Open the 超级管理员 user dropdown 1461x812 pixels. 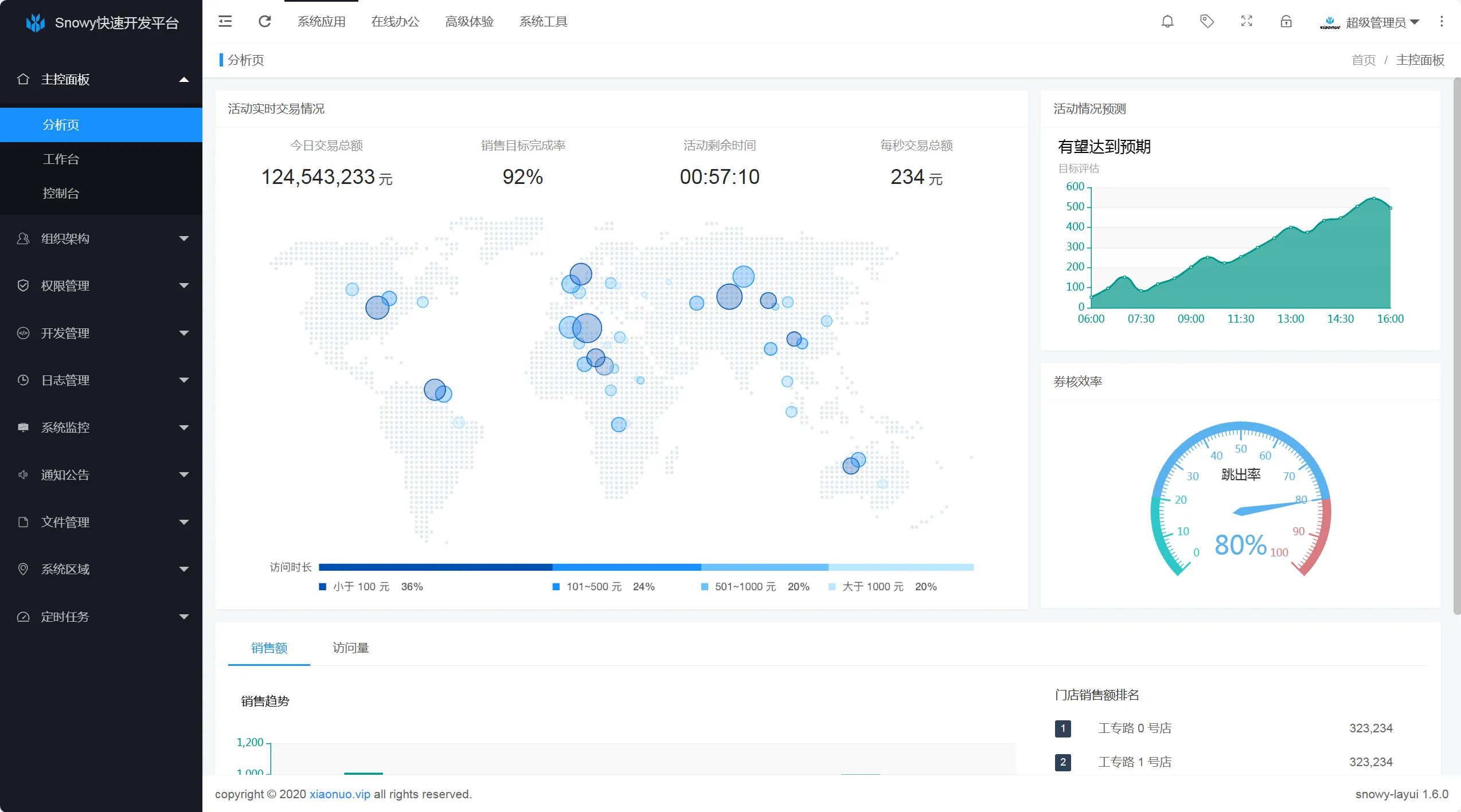pyautogui.click(x=1376, y=22)
